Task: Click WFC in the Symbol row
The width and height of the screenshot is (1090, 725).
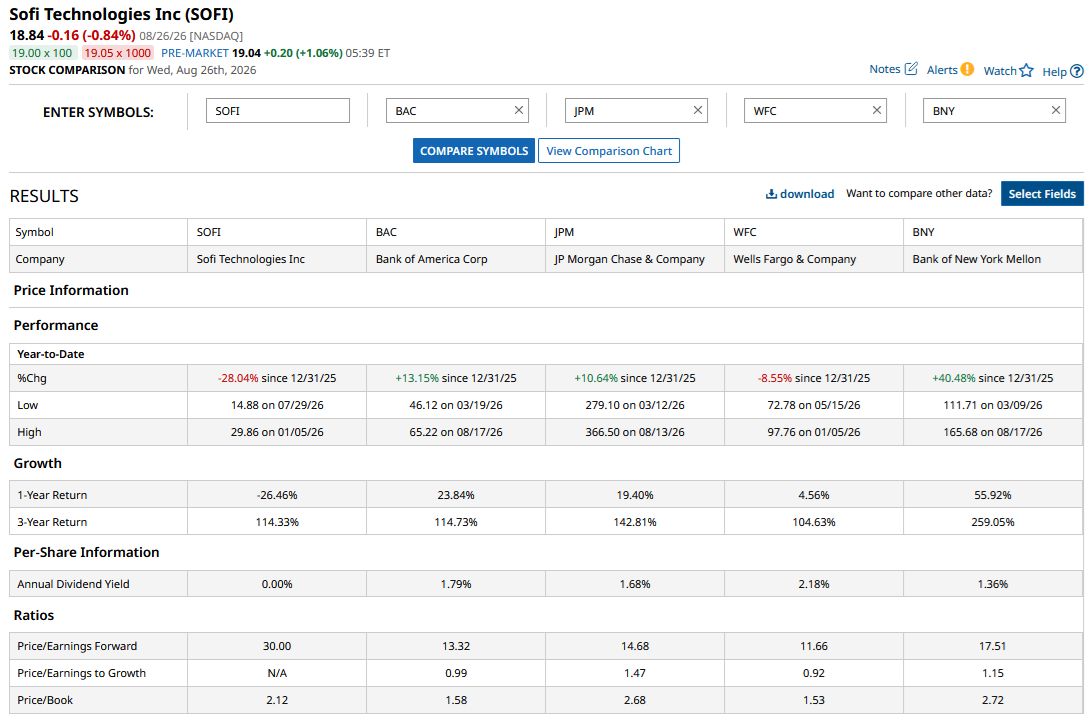Action: point(745,232)
